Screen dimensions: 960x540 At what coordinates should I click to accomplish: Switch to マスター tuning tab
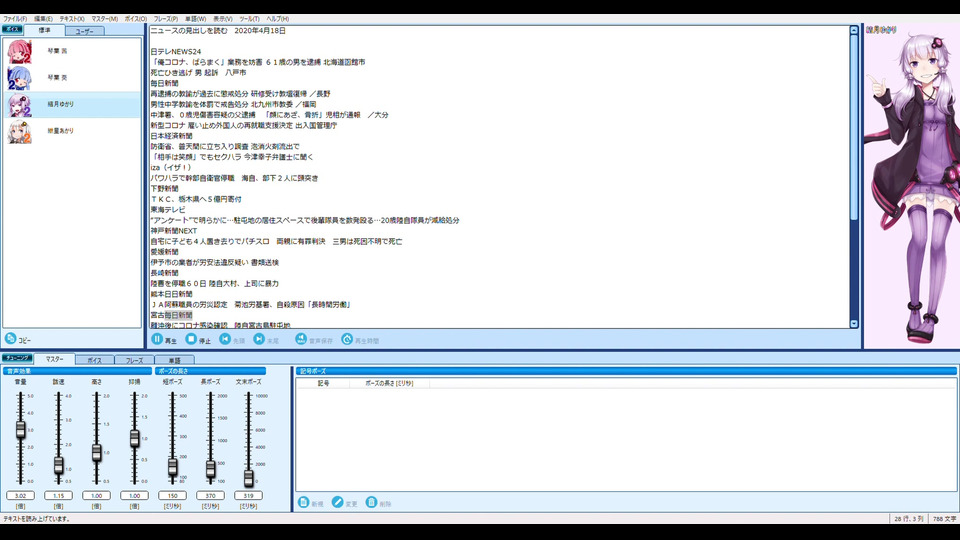tap(54, 359)
